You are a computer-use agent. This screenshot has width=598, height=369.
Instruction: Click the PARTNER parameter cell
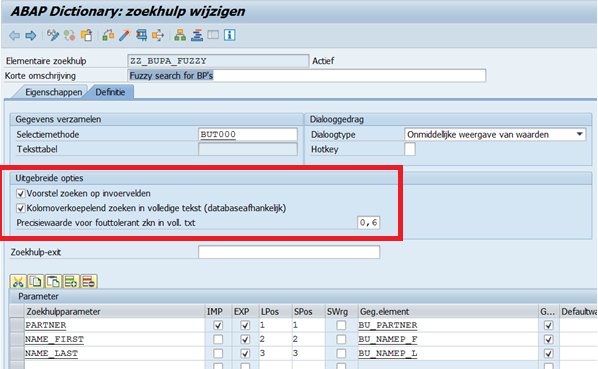[x=114, y=325]
